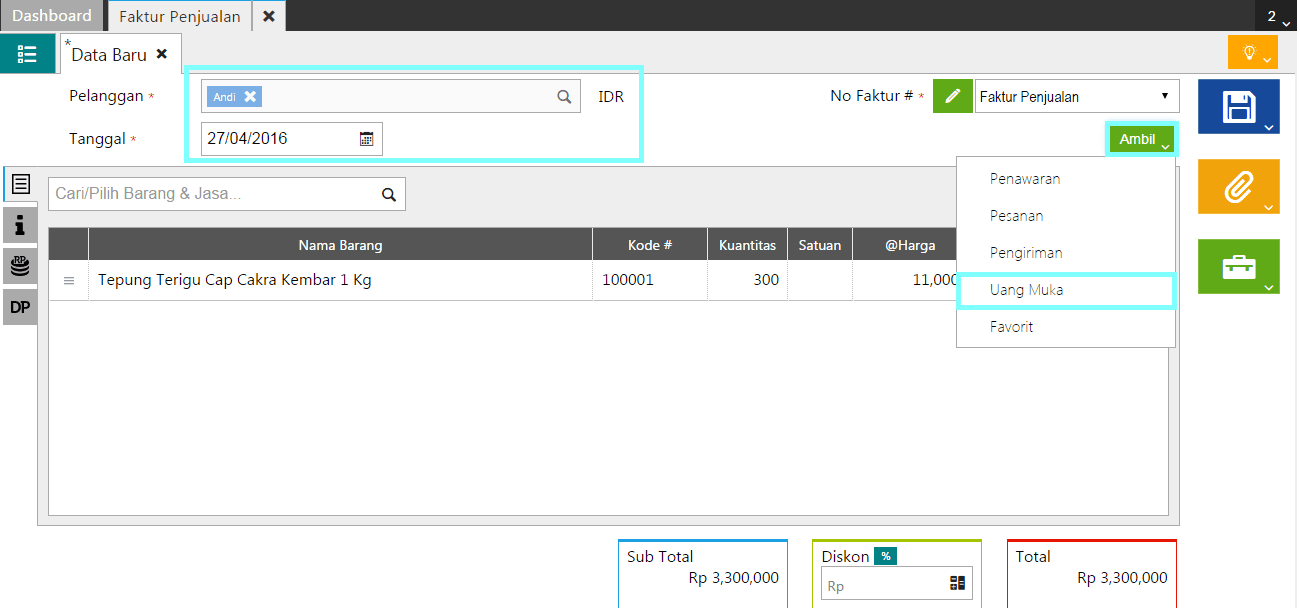Open the calendar picker for Tanggal
The width and height of the screenshot is (1300, 608).
[366, 139]
